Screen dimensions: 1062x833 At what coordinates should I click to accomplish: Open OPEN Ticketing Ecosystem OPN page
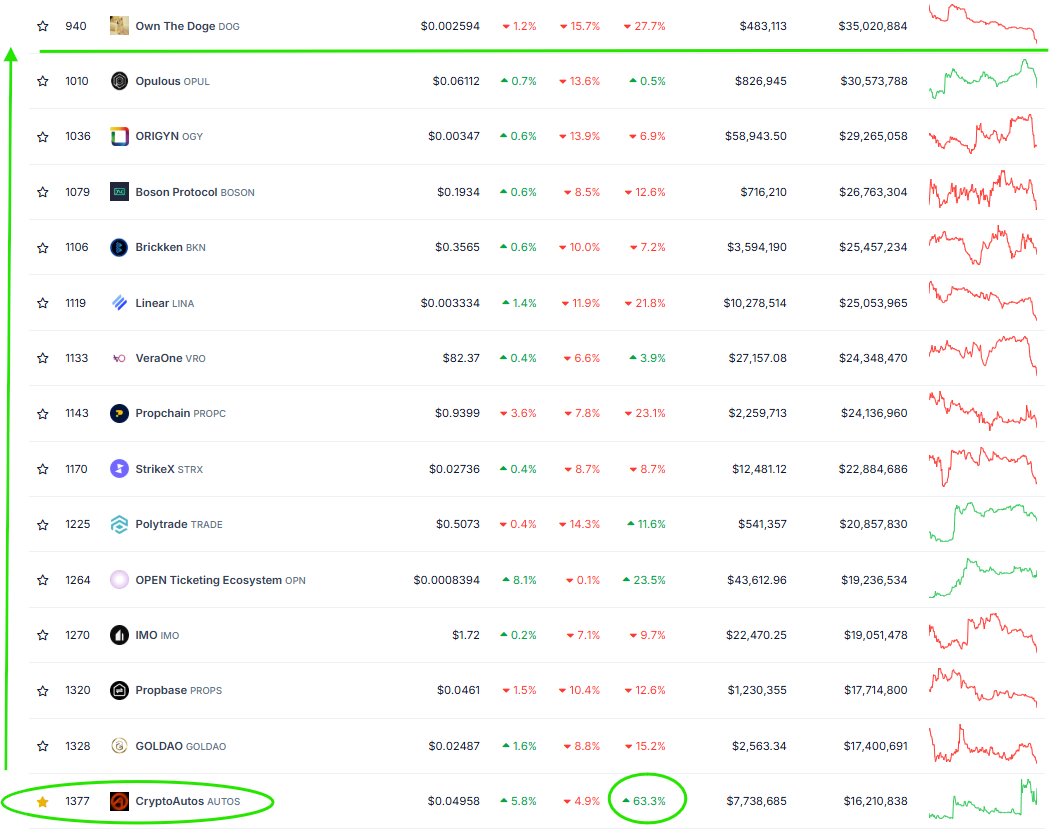point(221,580)
